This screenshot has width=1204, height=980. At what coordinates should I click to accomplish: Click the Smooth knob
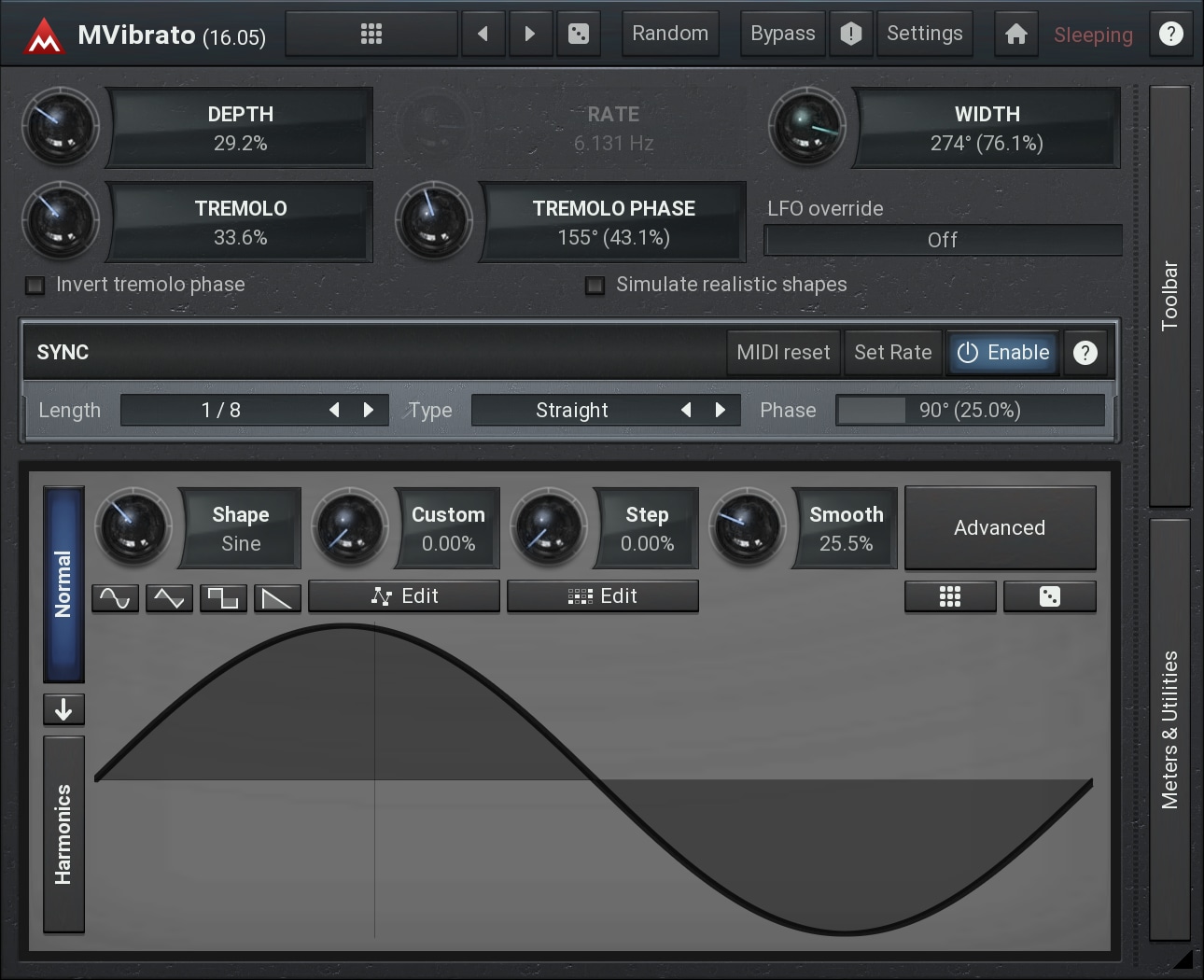click(x=747, y=527)
